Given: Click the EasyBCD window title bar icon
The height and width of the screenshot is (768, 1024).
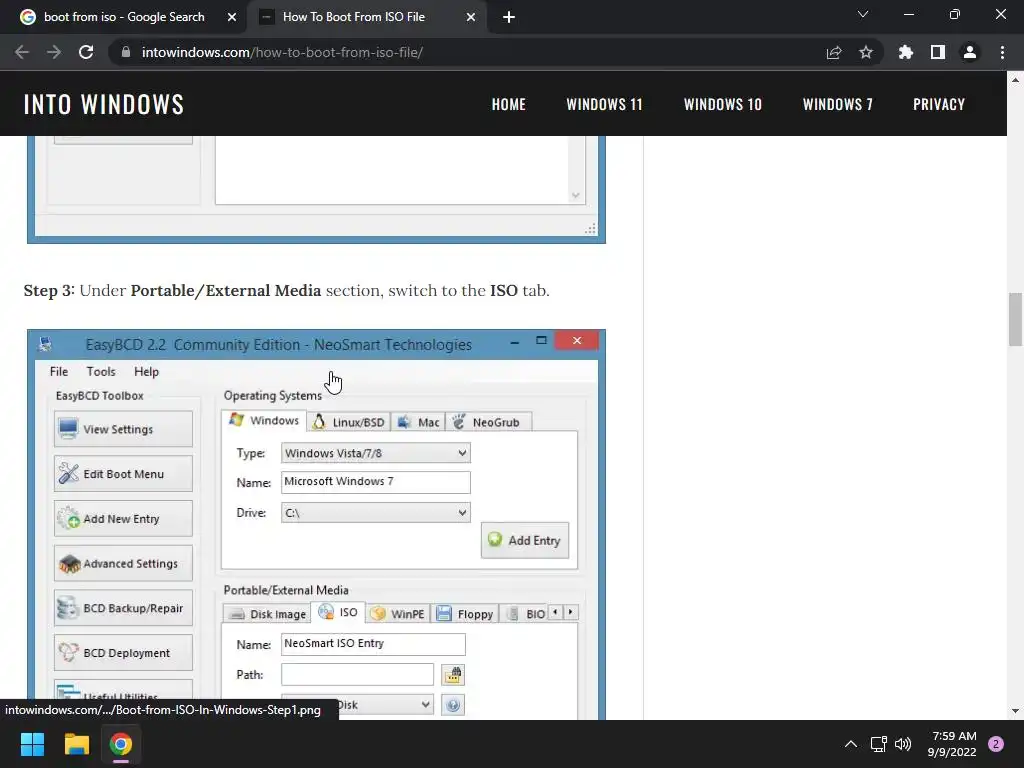Looking at the screenshot, I should point(45,344).
